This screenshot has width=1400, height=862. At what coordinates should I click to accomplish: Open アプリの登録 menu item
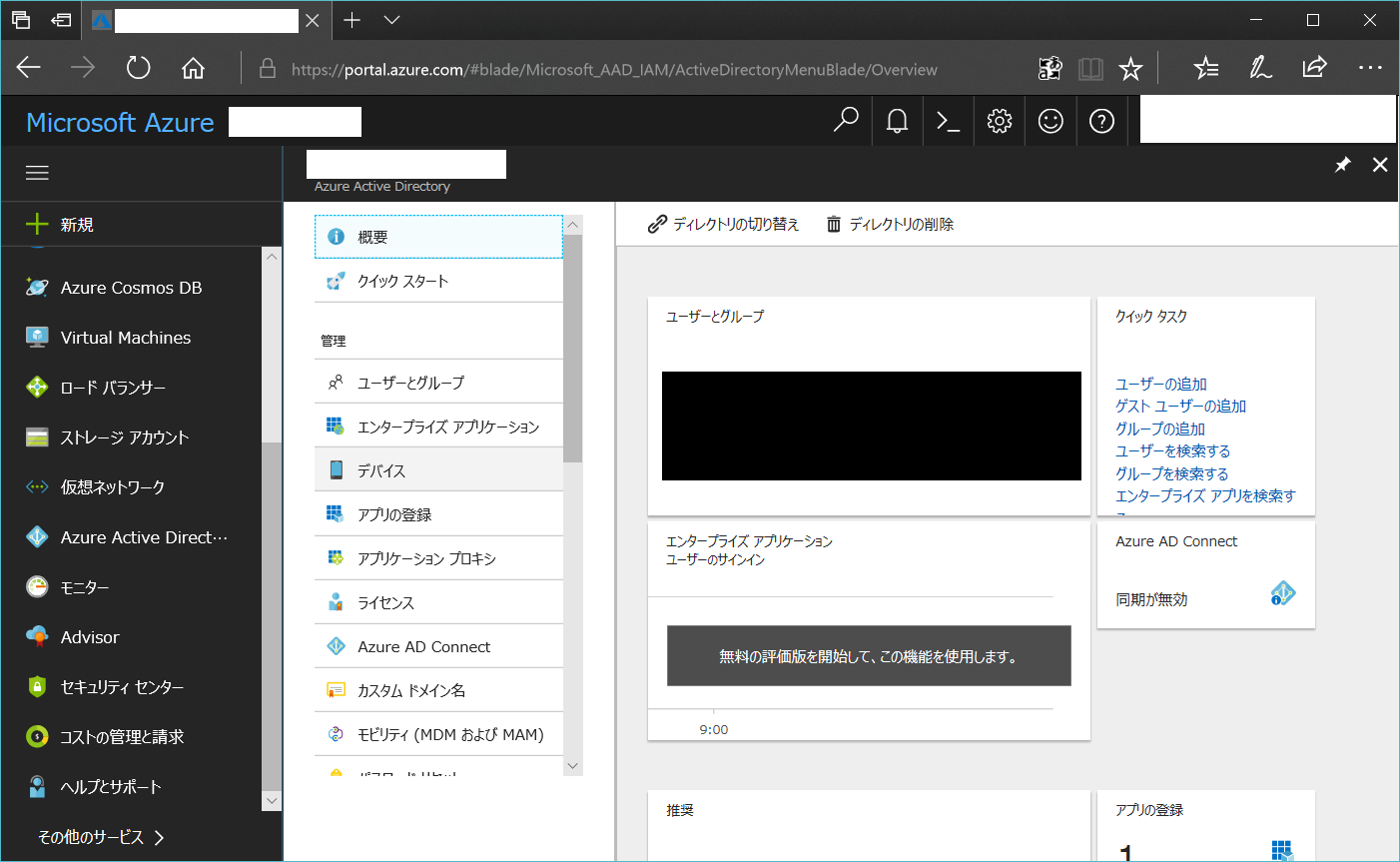pos(438,514)
